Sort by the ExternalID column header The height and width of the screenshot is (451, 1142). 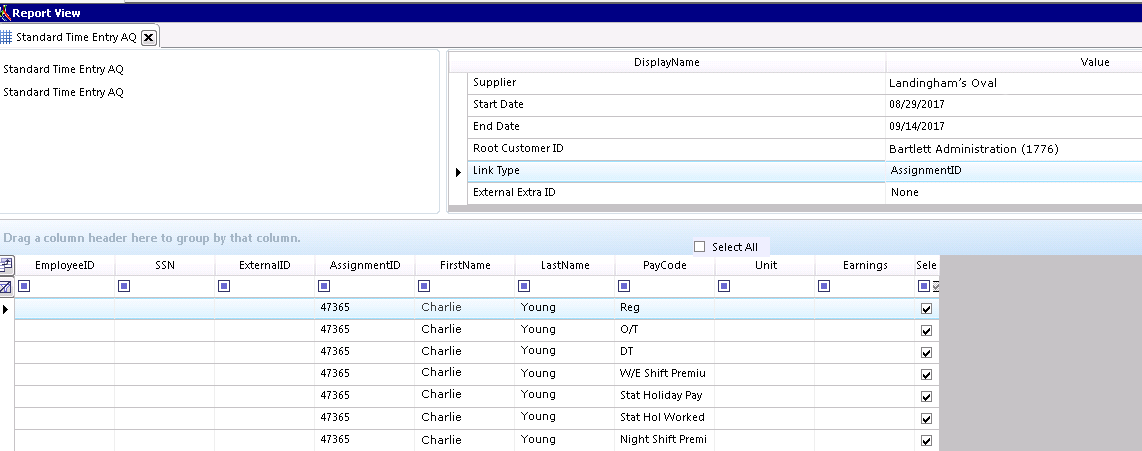click(x=264, y=265)
